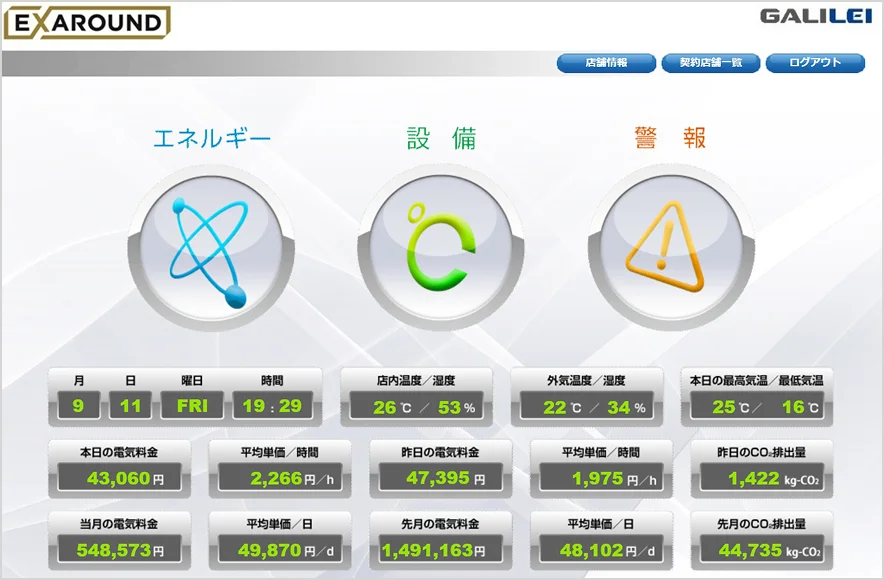Image resolution: width=884 pixels, height=580 pixels.
Task: Click hourly average 1,975円/h value
Action: click(x=602, y=478)
